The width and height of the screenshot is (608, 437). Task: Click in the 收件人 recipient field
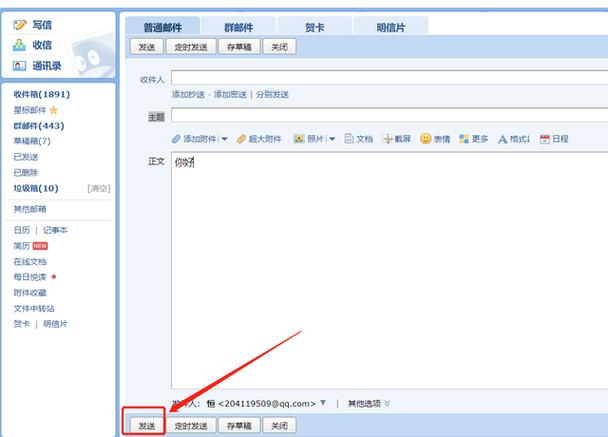389,78
